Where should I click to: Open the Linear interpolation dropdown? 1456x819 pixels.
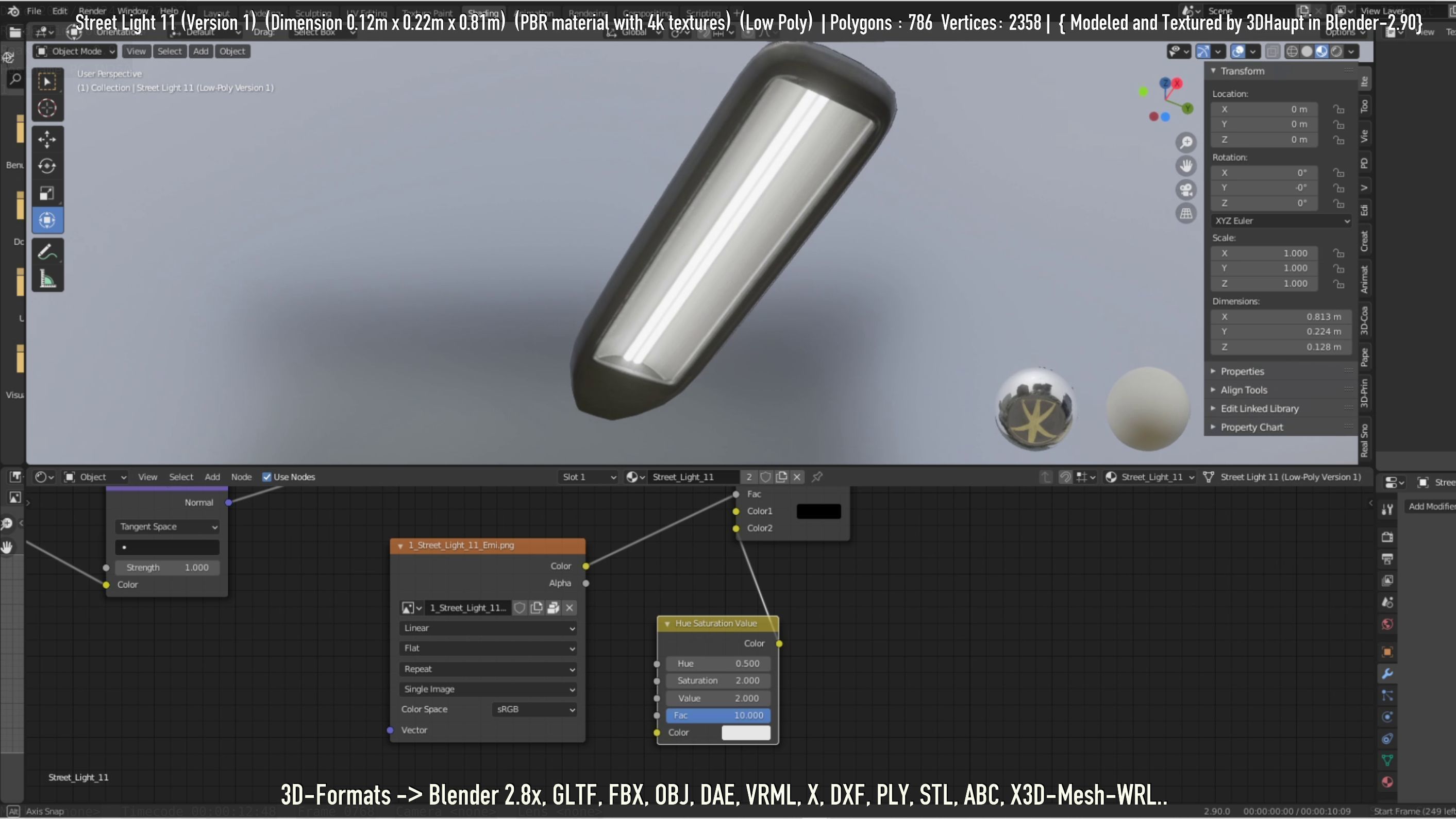(x=488, y=628)
